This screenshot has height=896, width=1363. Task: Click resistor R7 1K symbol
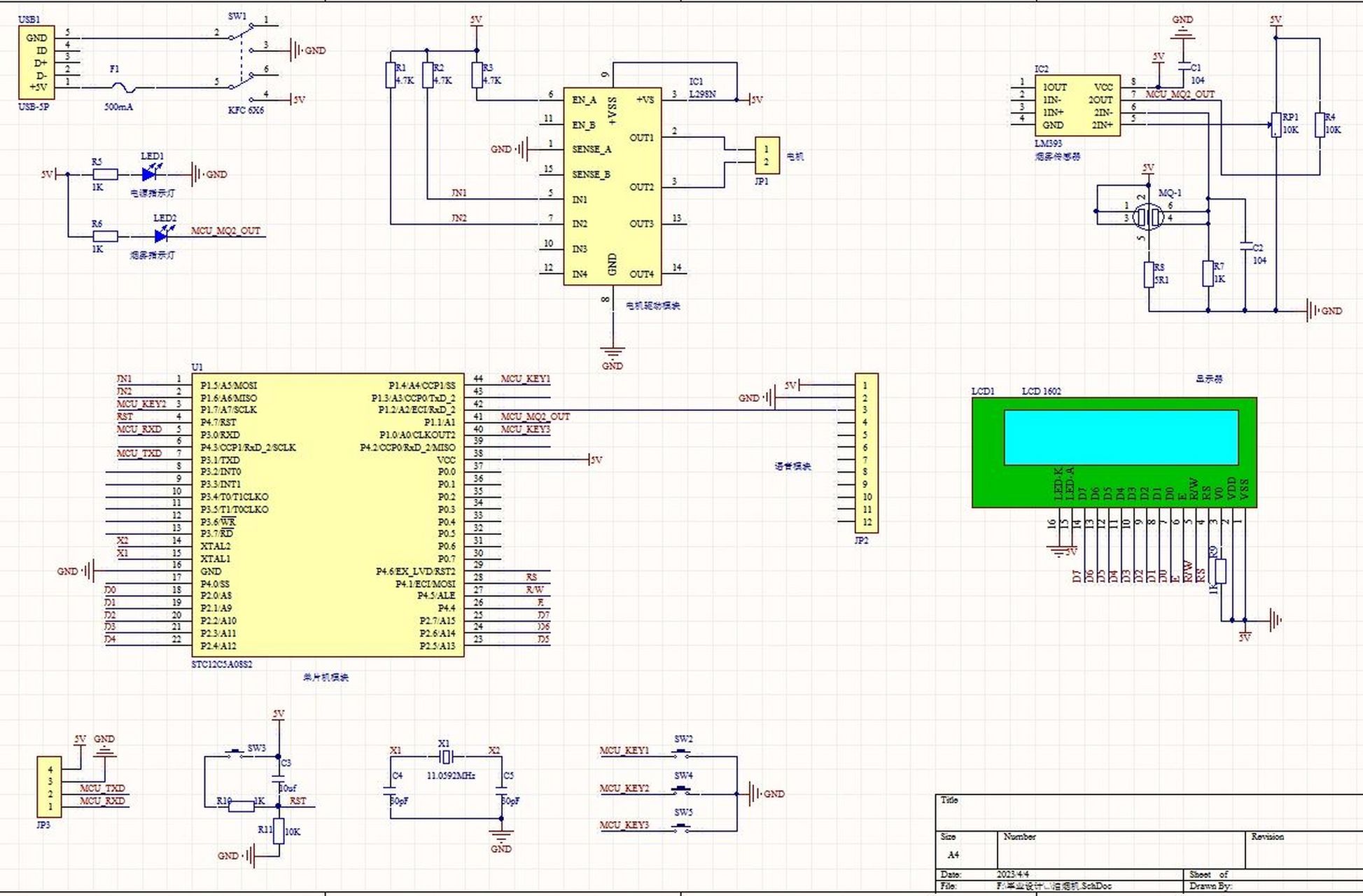click(x=1208, y=274)
